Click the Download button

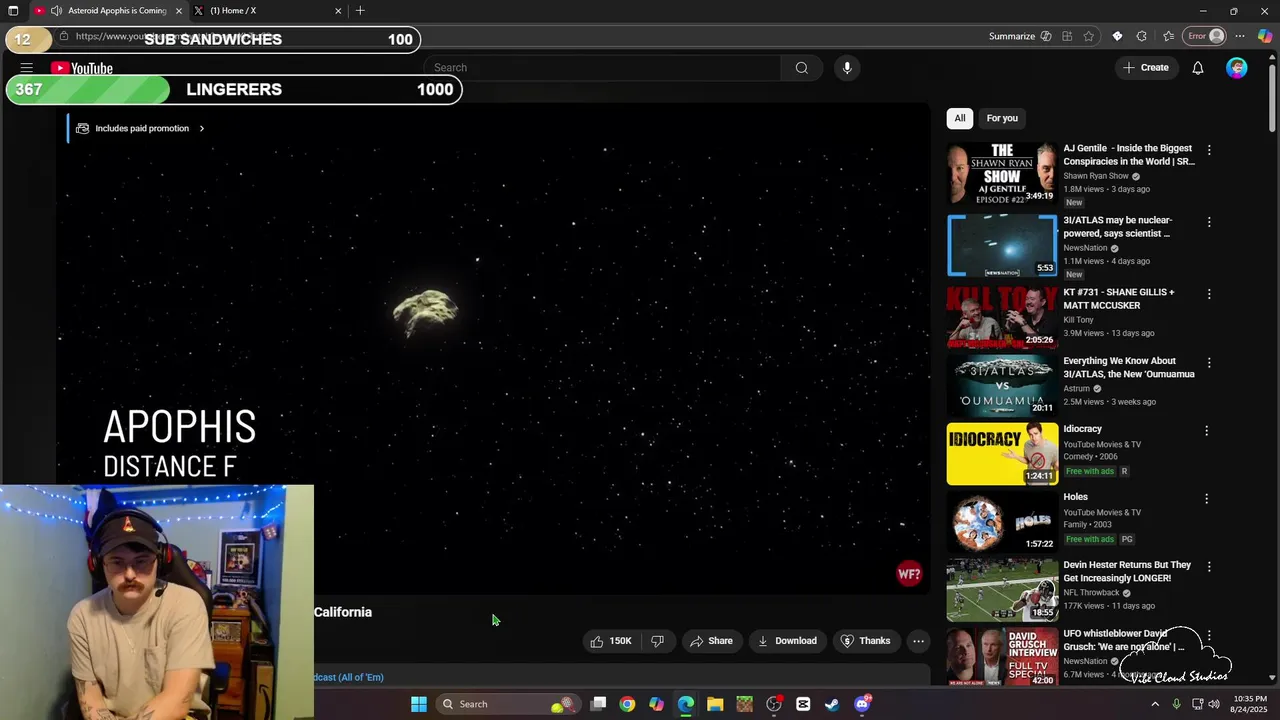pyautogui.click(x=787, y=641)
